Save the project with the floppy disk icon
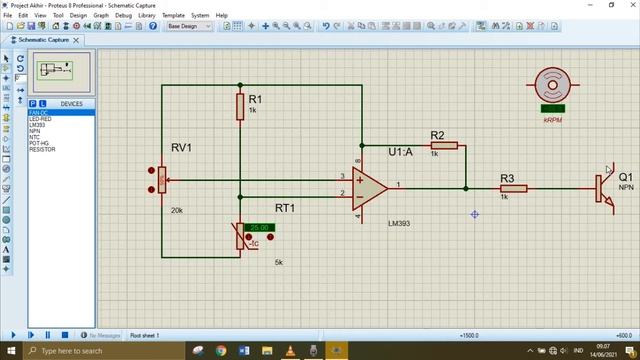Image resolution: width=640 pixels, height=360 pixels. click(31, 26)
